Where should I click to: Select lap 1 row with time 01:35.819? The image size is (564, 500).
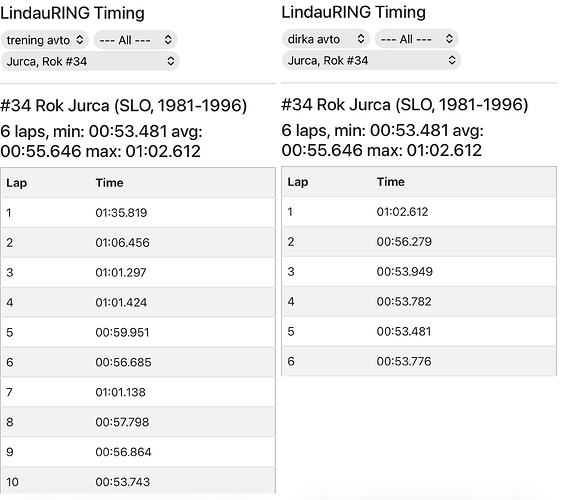point(138,213)
